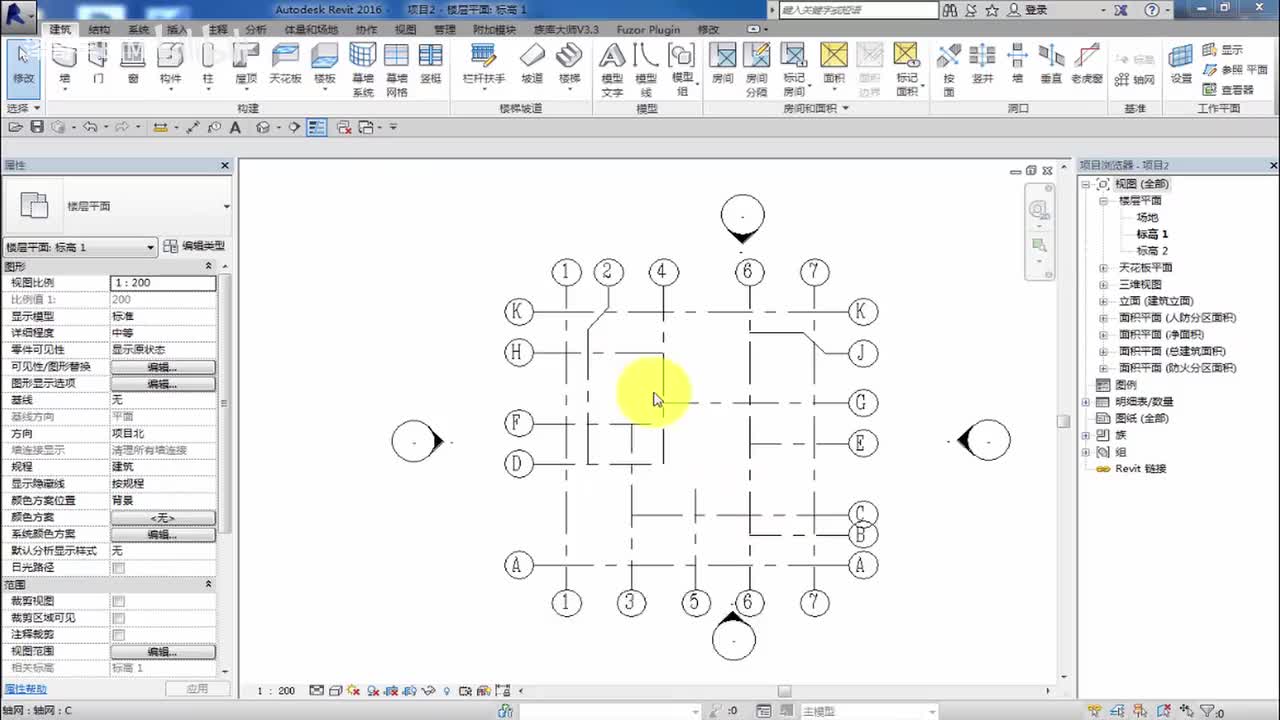Click 编辑 button for 可见性/图形替换

pyautogui.click(x=163, y=367)
